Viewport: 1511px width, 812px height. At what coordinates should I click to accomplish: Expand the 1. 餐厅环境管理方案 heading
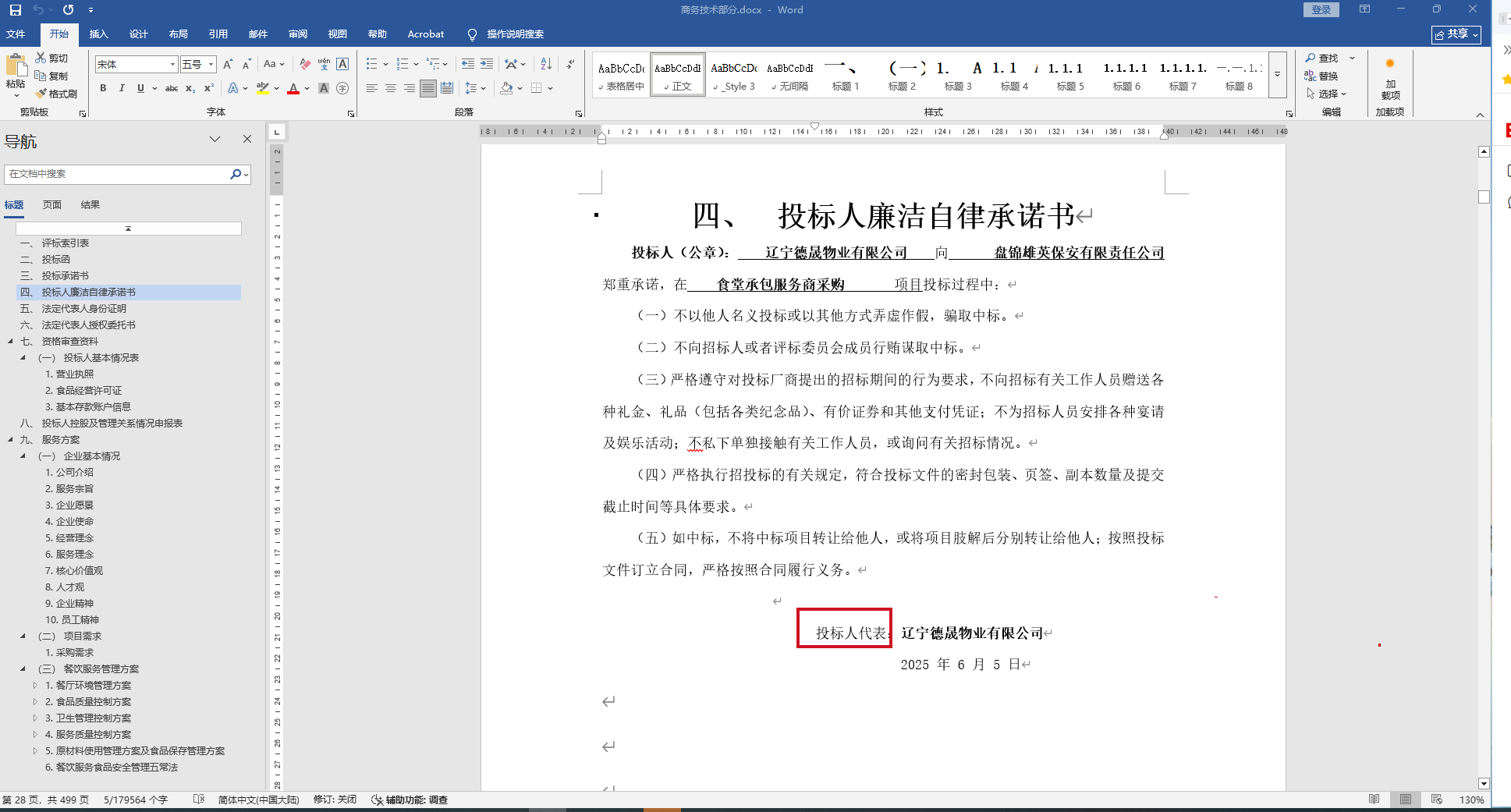point(35,685)
